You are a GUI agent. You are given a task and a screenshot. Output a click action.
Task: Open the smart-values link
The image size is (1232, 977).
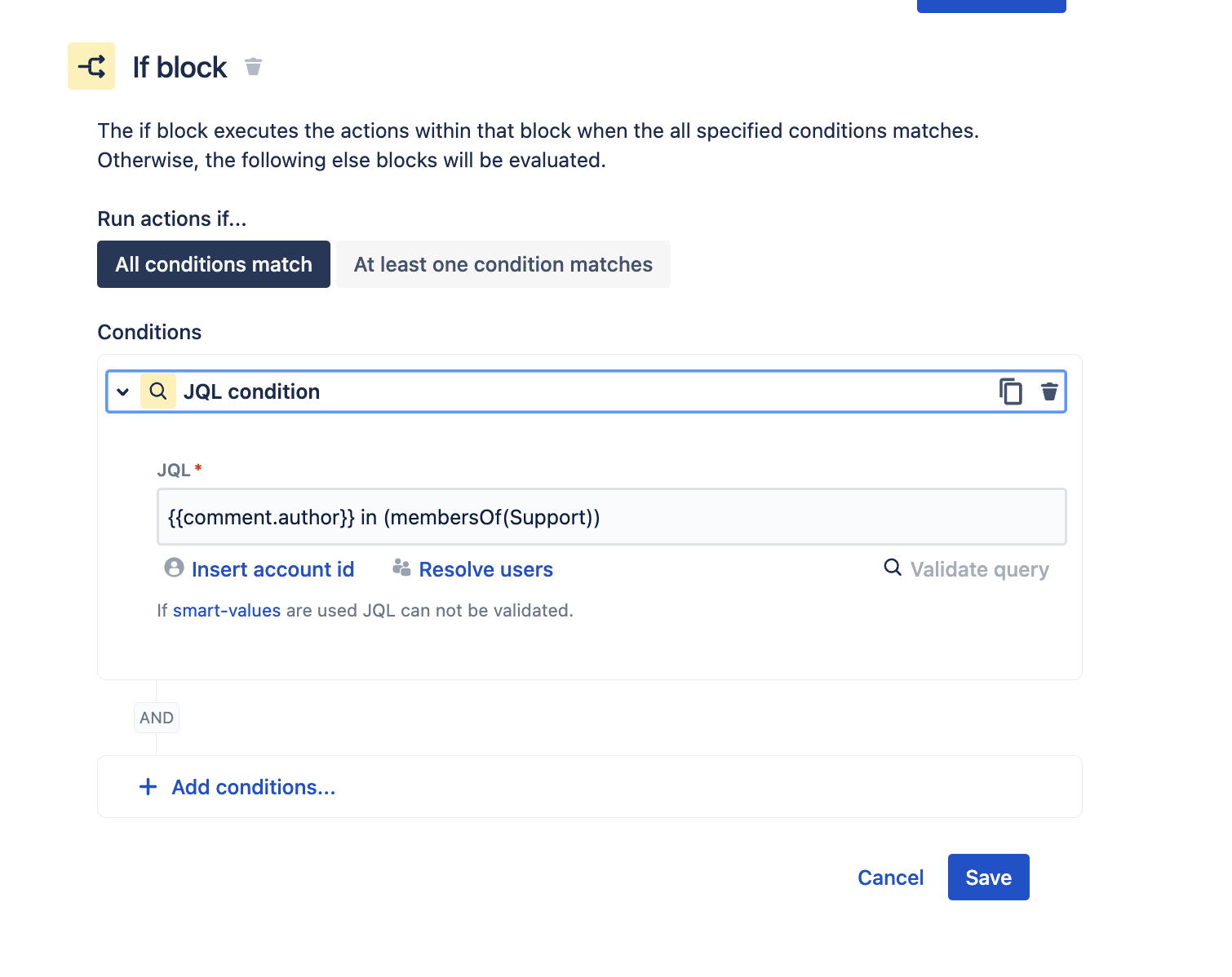click(227, 610)
